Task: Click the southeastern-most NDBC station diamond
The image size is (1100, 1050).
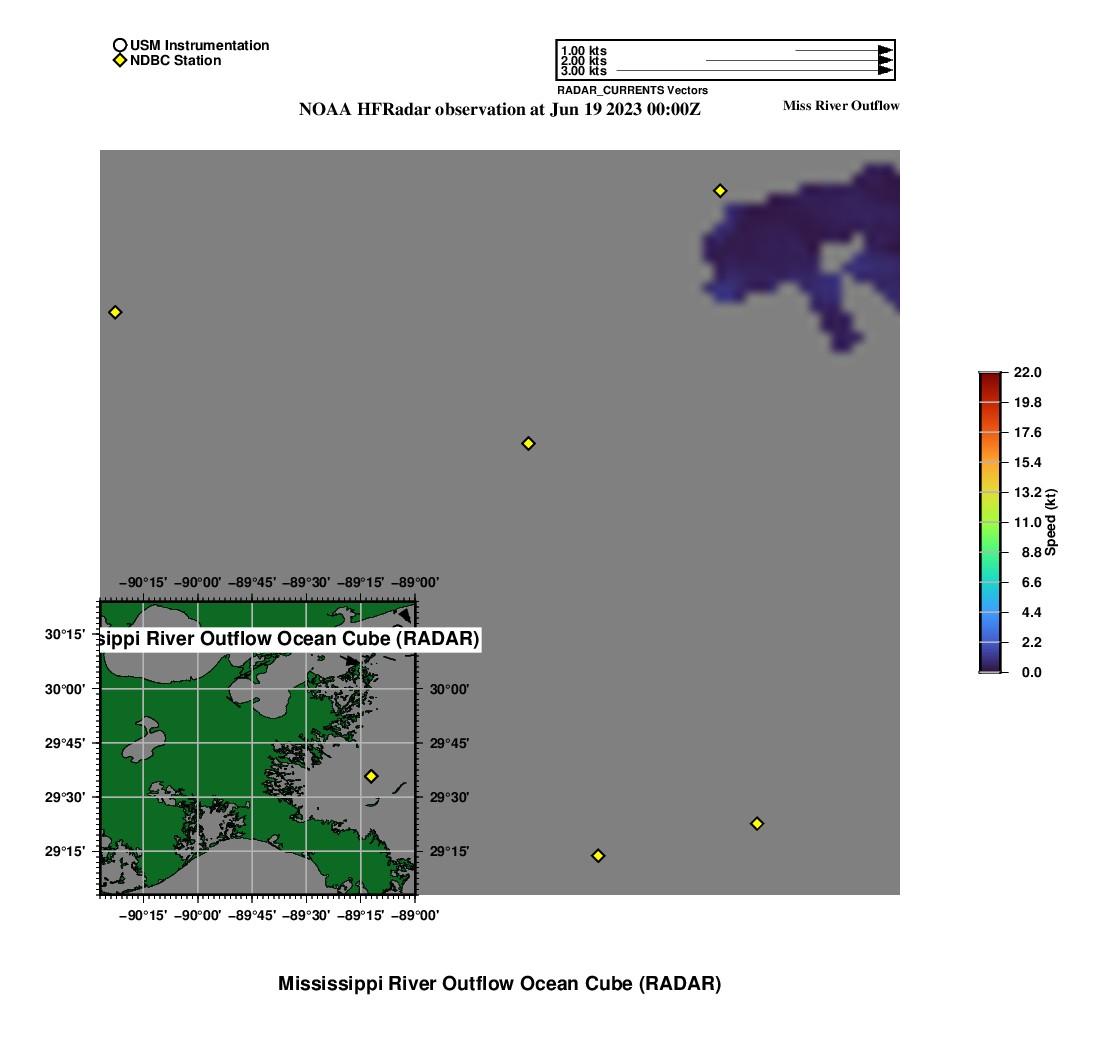Action: (x=757, y=823)
